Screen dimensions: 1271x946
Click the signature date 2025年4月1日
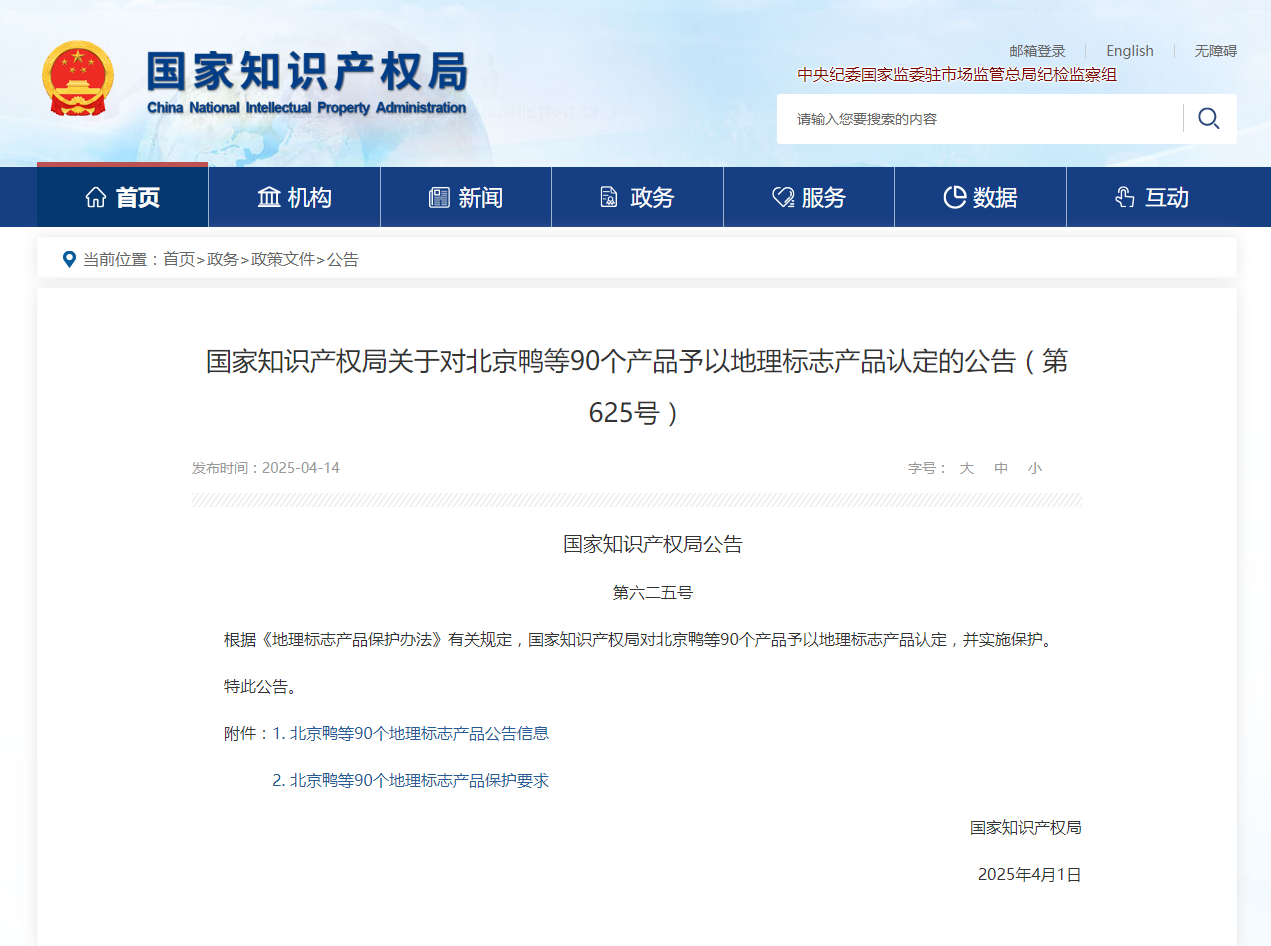tap(1030, 874)
